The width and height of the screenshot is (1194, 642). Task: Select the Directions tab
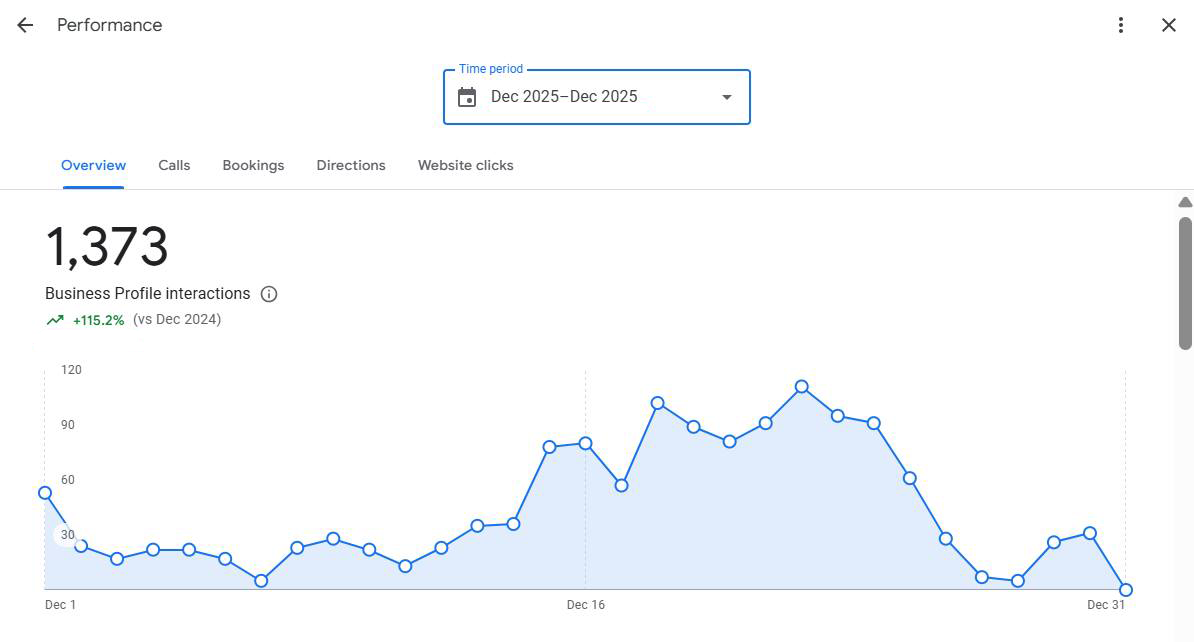pyautogui.click(x=351, y=166)
